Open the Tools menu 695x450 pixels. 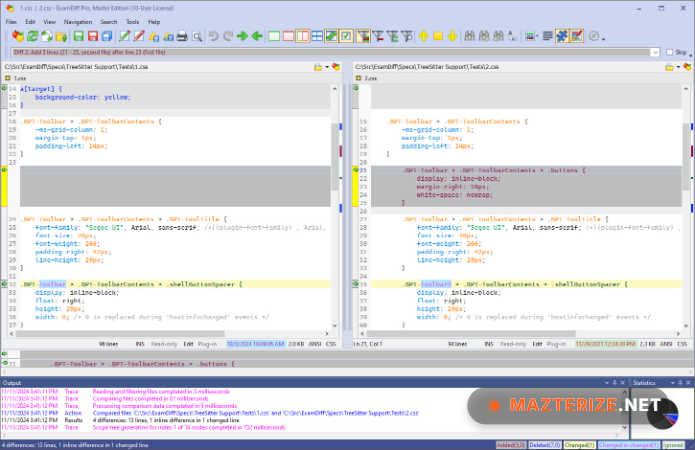point(132,22)
